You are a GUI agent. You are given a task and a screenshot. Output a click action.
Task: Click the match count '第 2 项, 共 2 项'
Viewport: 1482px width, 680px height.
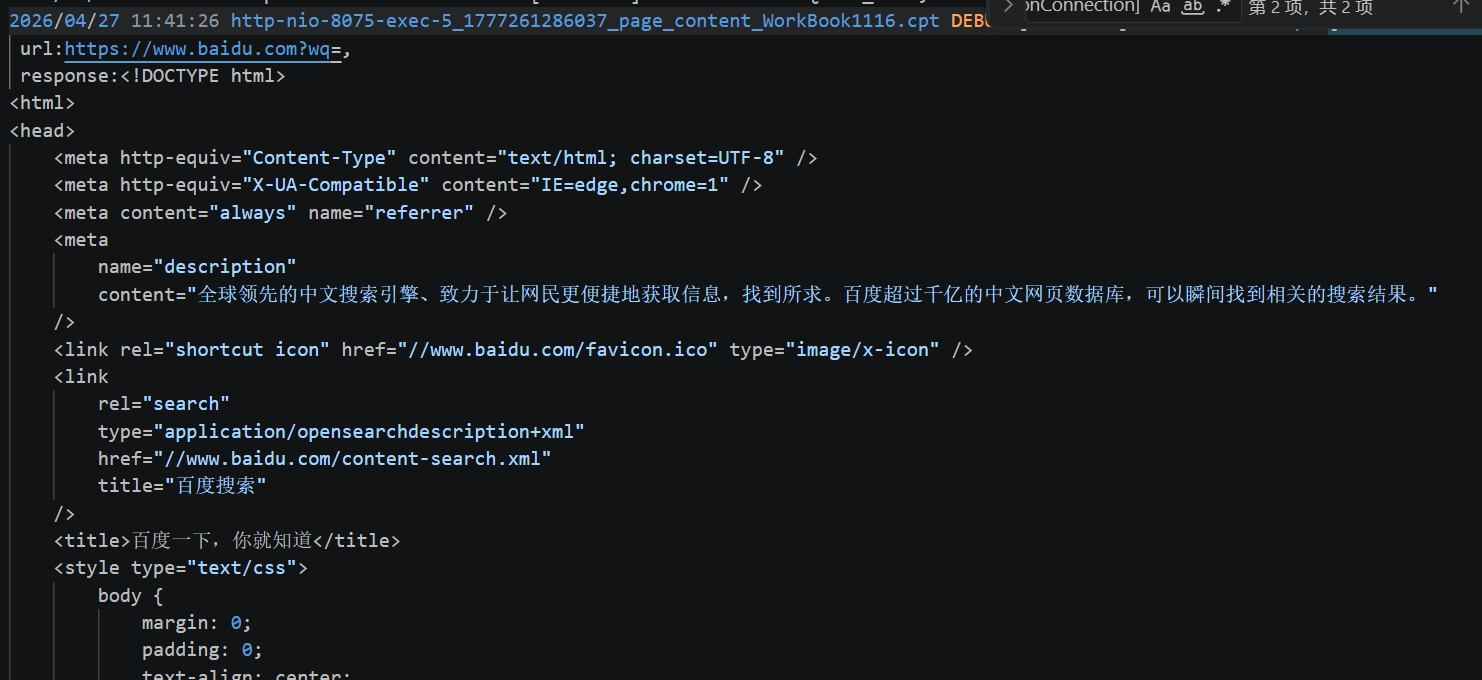[1310, 8]
